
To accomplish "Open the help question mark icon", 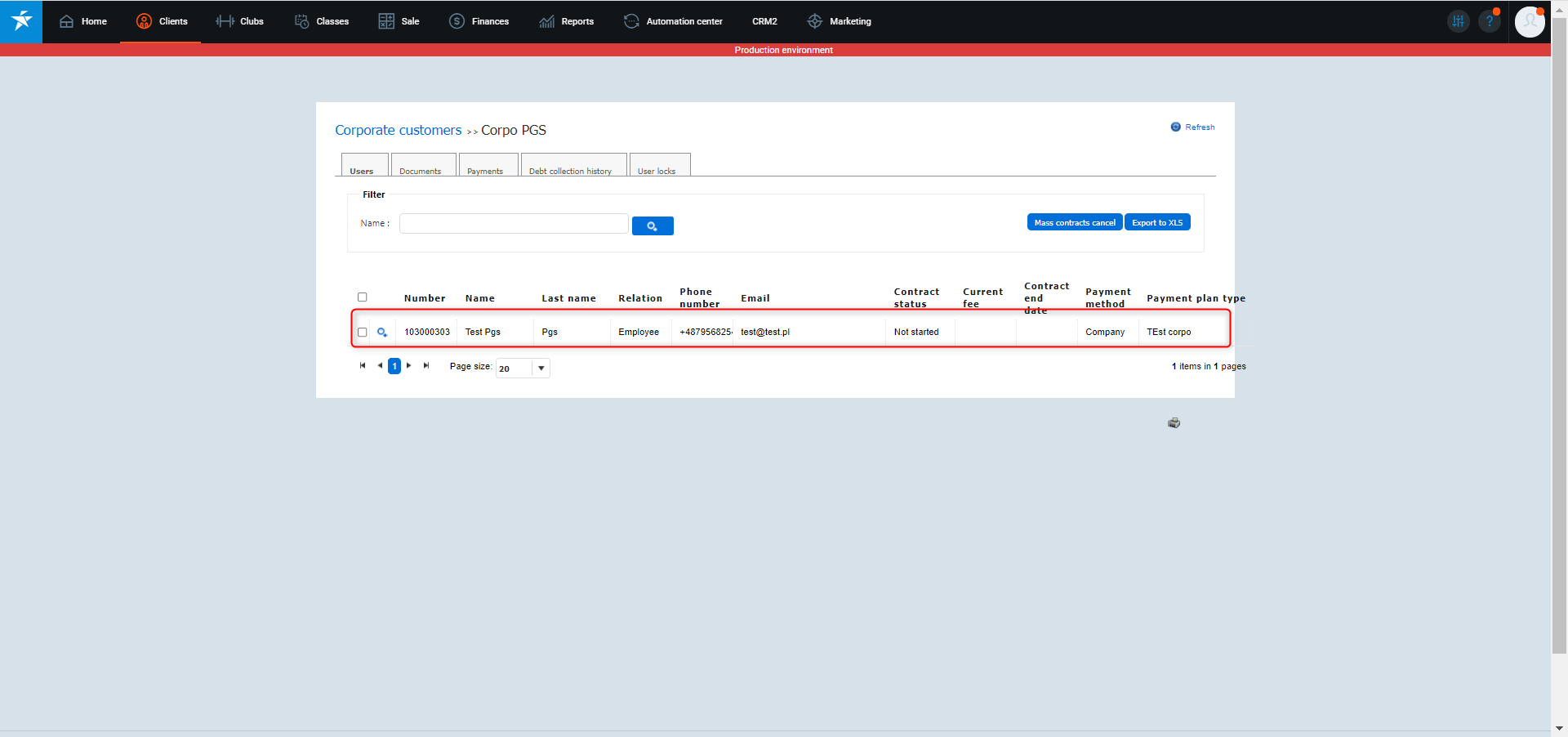I will coord(1489,21).
